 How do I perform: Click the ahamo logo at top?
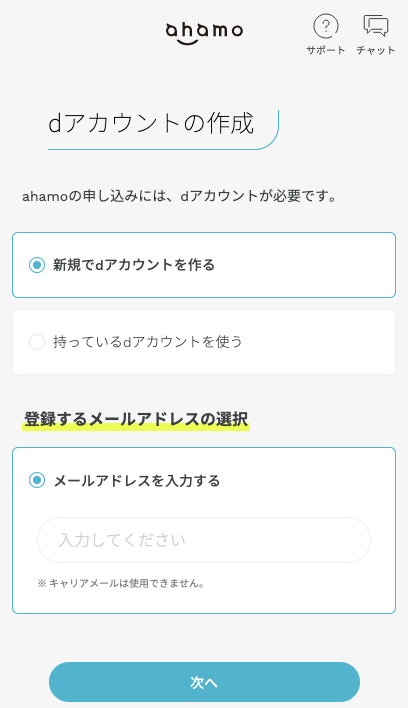pos(204,33)
